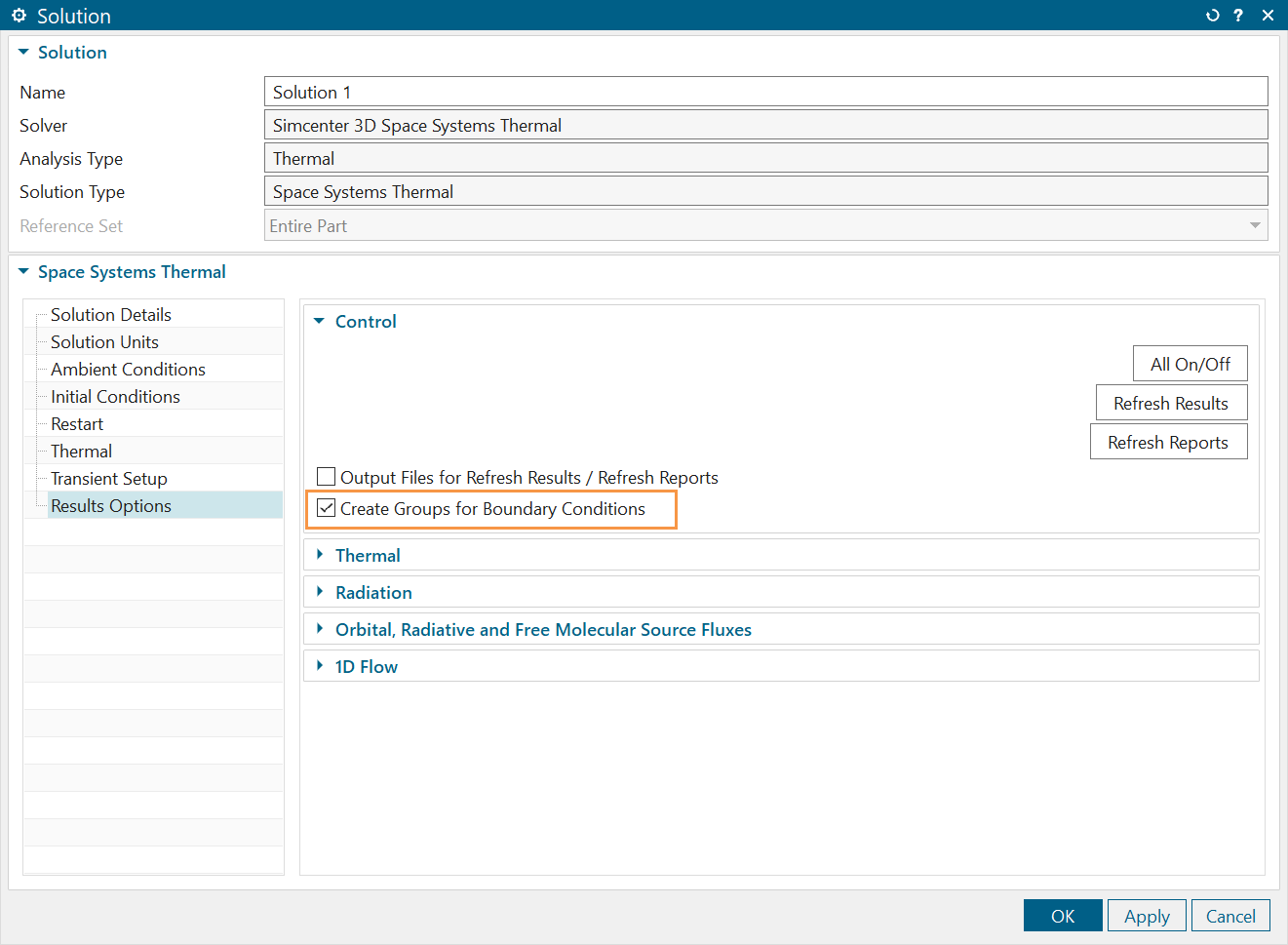Collapse the Space Systems Thermal section
The height and width of the screenshot is (945, 1288).
pyautogui.click(x=24, y=272)
